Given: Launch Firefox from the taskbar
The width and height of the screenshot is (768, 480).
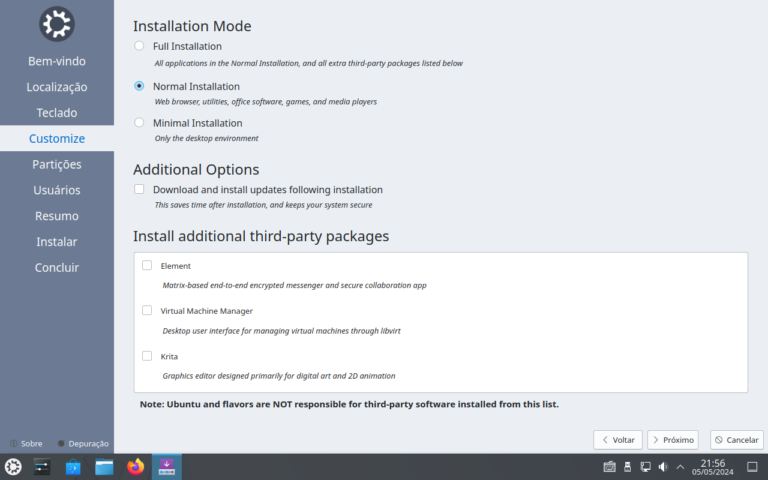Looking at the screenshot, I should (x=136, y=467).
